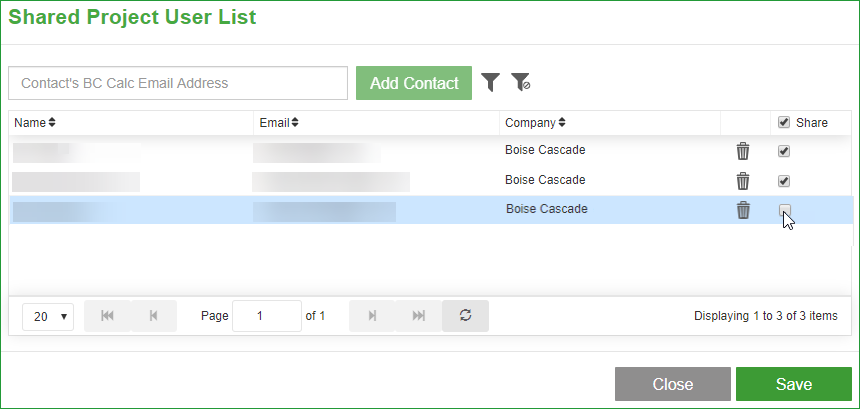Clear filters with the crossed funnel icon
Viewport: 860px width, 409px height.
point(520,83)
